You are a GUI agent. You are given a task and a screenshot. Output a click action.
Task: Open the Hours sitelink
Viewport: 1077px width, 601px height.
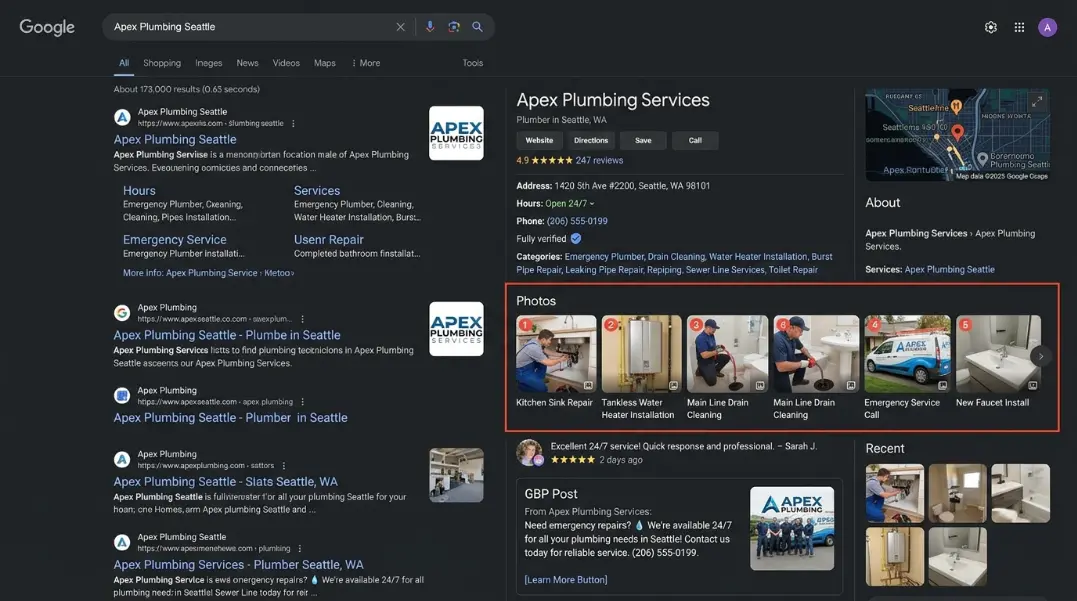coord(139,190)
